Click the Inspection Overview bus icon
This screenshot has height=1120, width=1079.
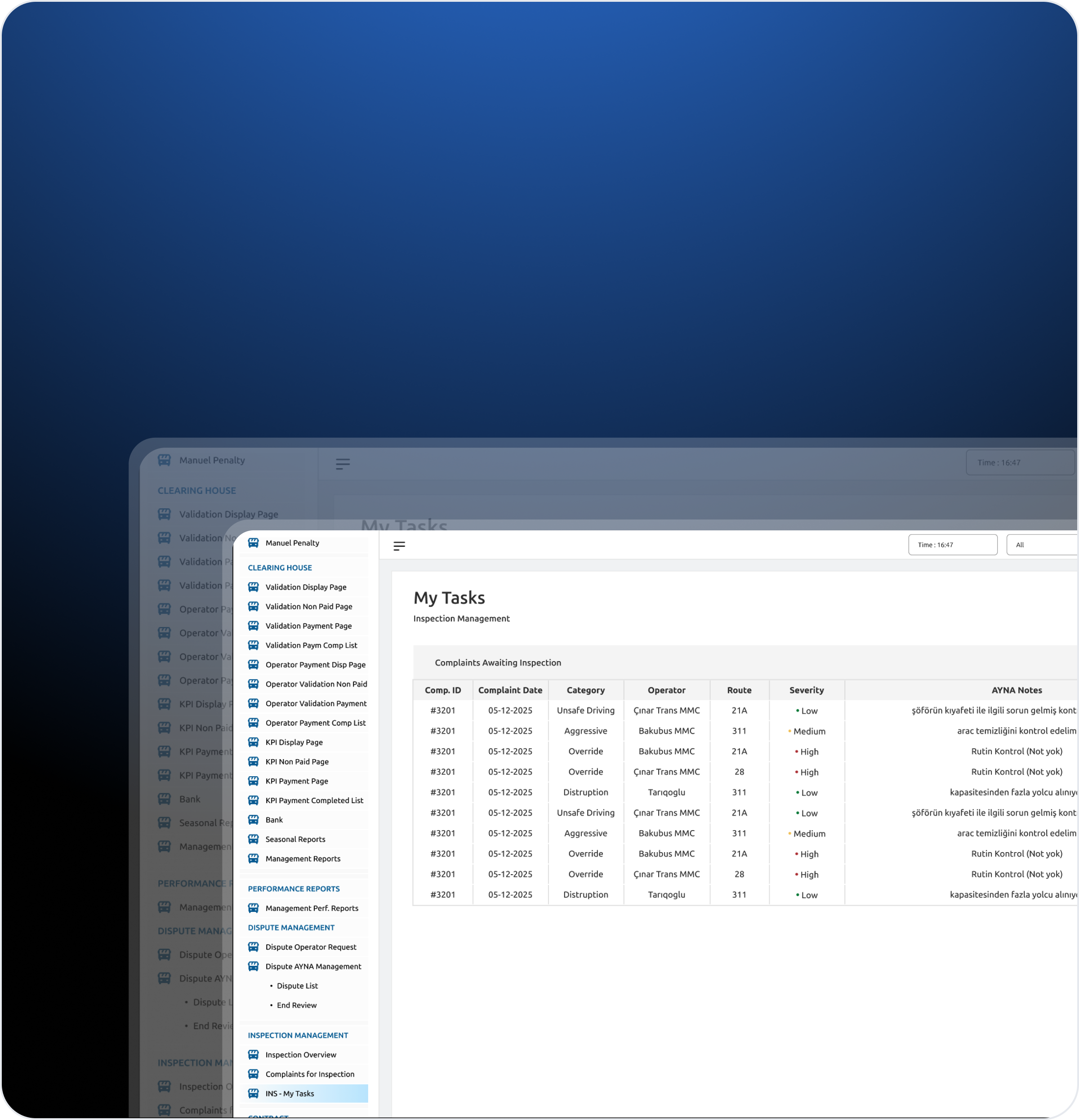point(253,1054)
